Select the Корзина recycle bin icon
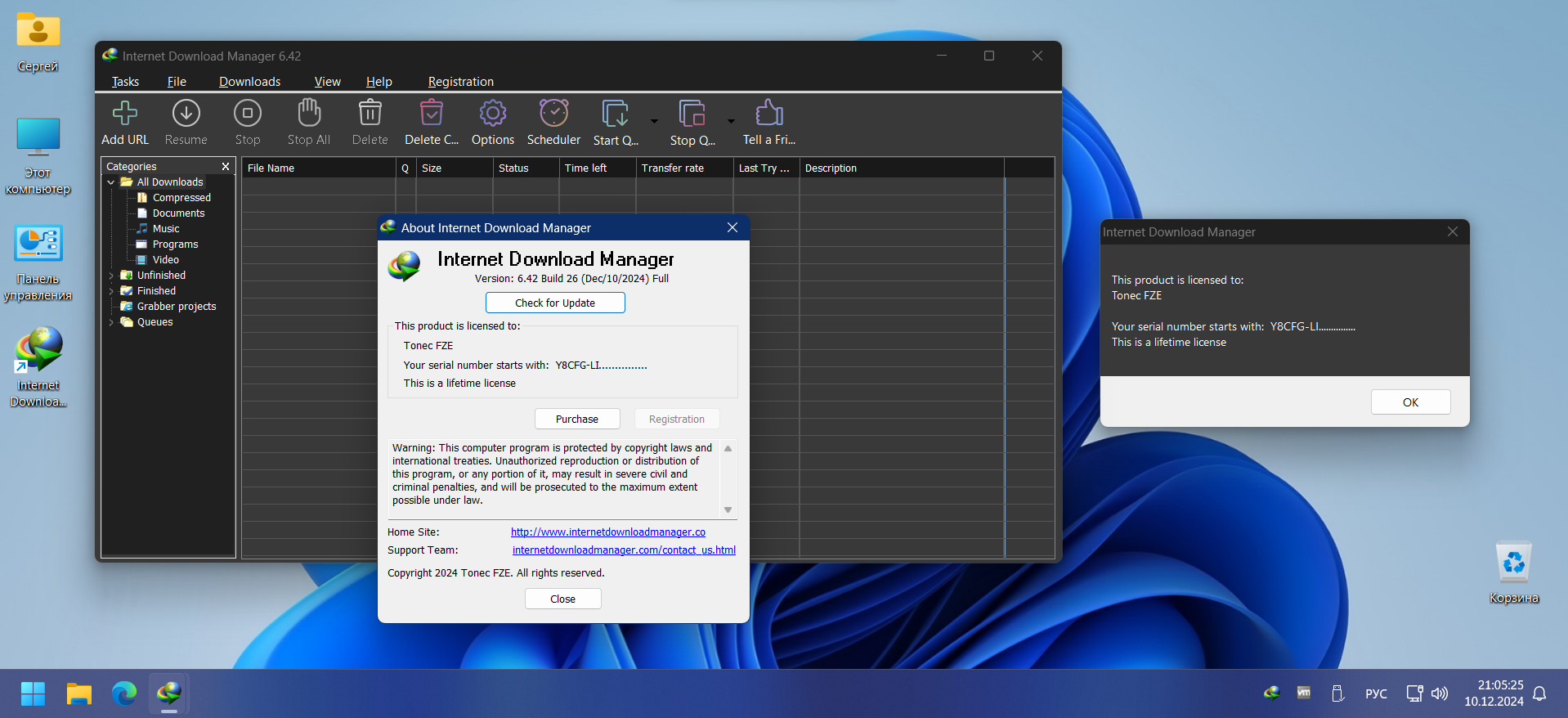Screen dimensions: 1568x718 click(1514, 573)
